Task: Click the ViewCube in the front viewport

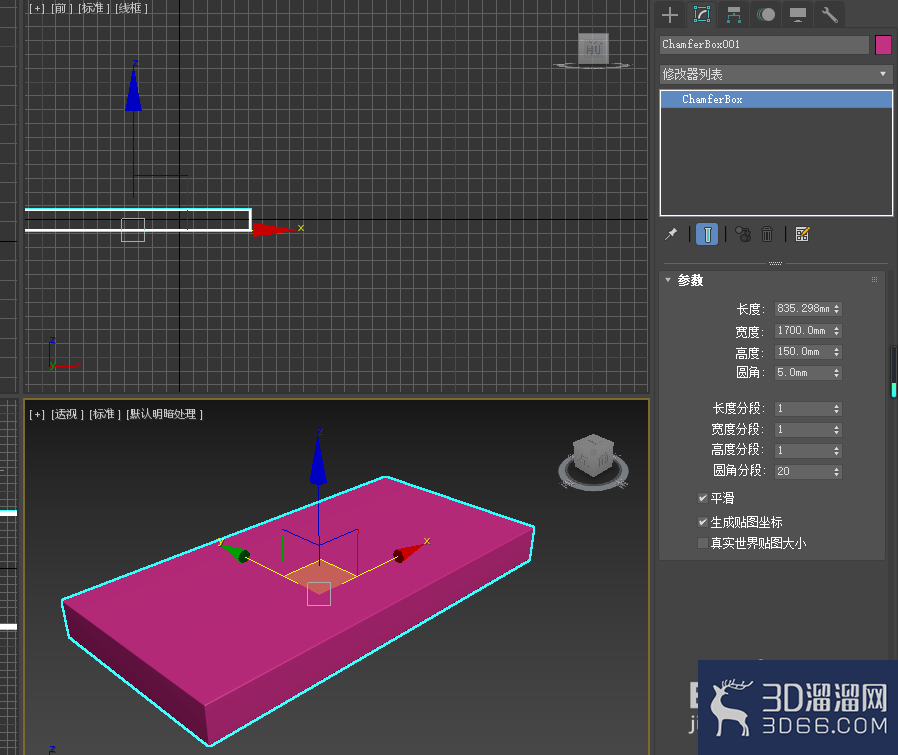Action: click(x=593, y=48)
